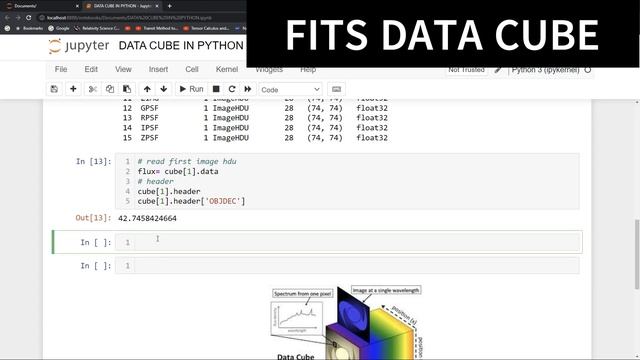
Task: Run the selected cell
Action: pyautogui.click(x=191, y=89)
